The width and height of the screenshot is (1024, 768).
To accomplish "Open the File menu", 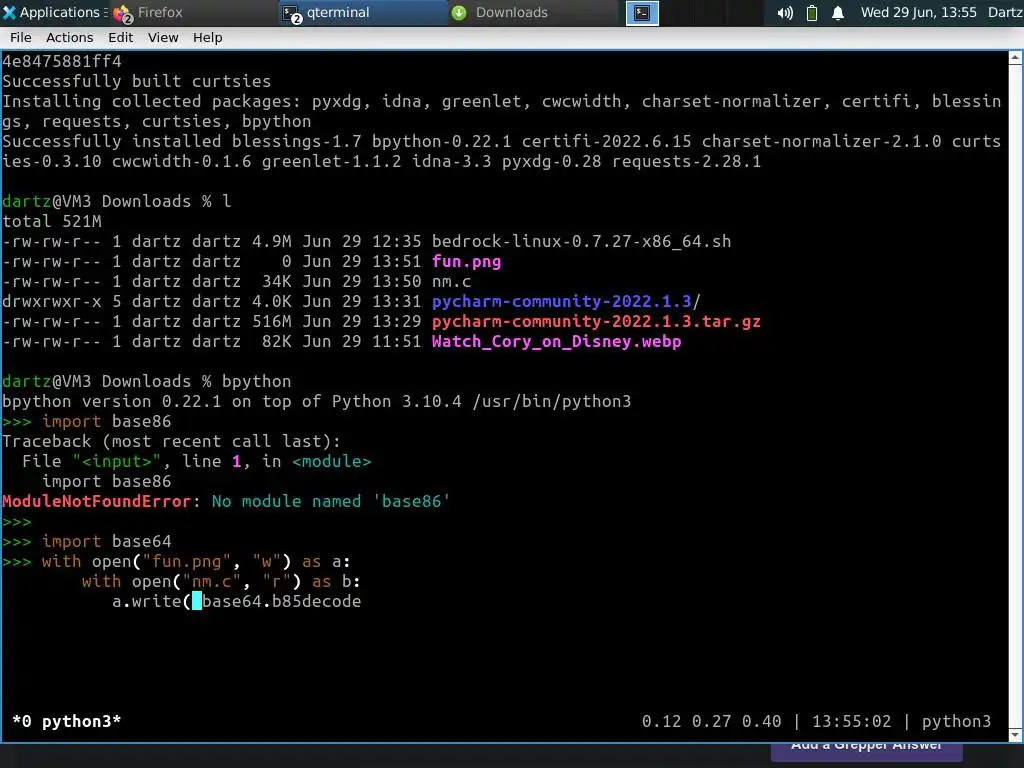I will (x=20, y=38).
